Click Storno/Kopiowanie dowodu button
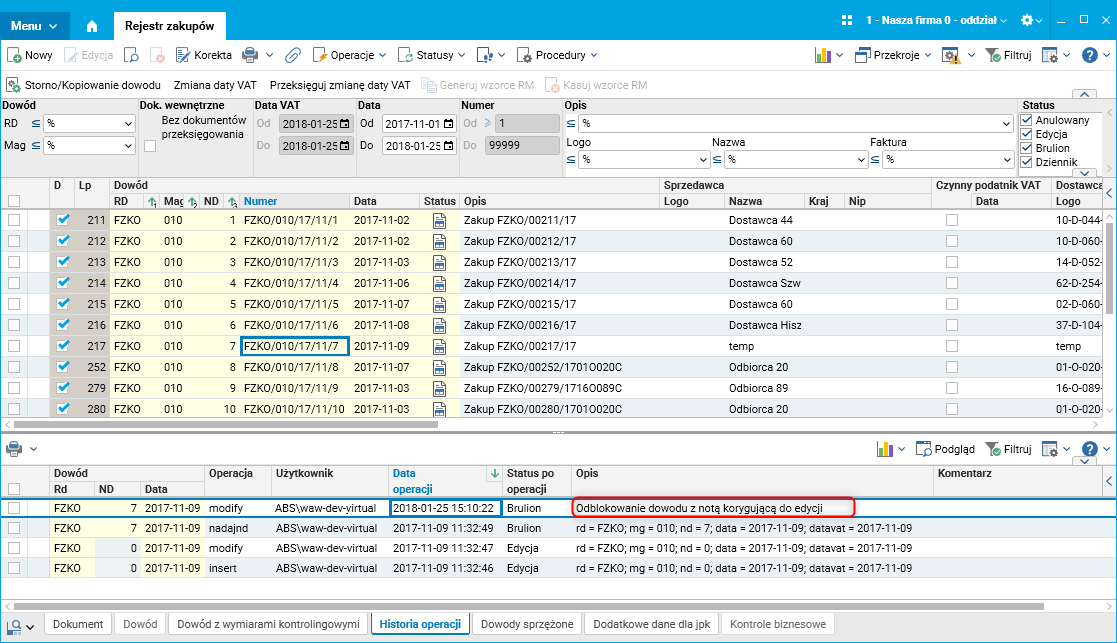The height and width of the screenshot is (643, 1117). click(84, 85)
